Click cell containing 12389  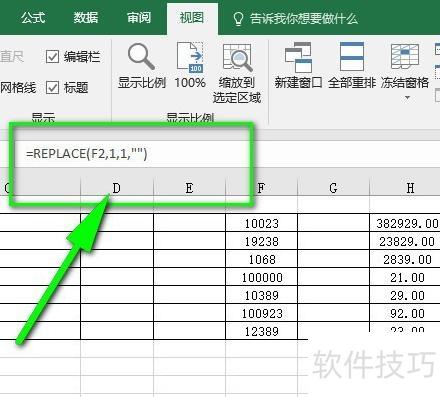point(261,331)
